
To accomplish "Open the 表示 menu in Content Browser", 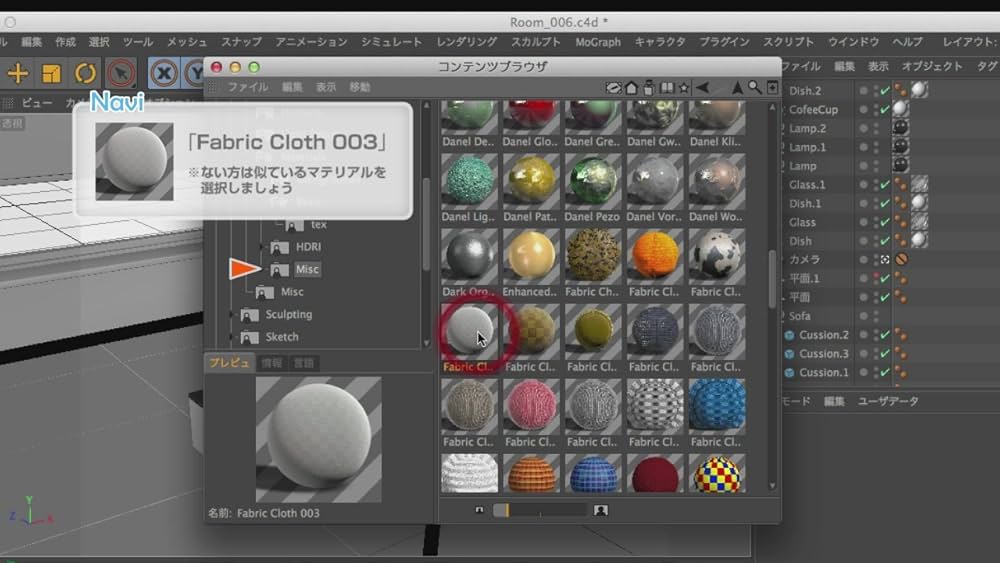I will coord(326,87).
